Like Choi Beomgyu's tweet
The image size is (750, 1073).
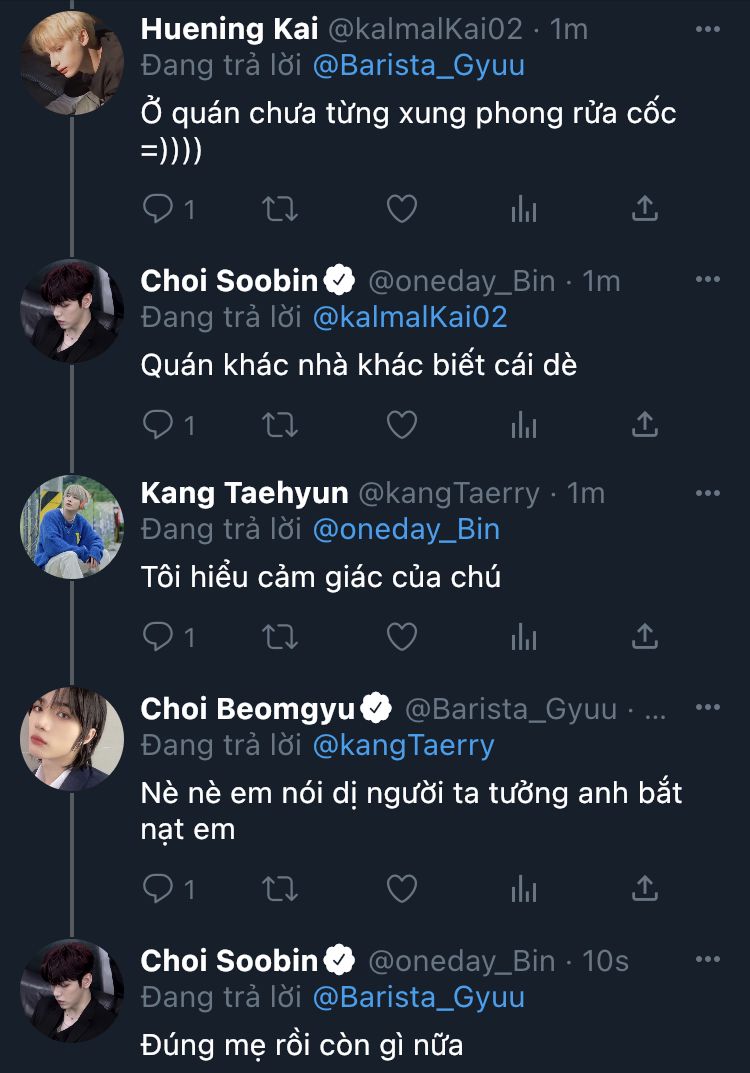(402, 887)
